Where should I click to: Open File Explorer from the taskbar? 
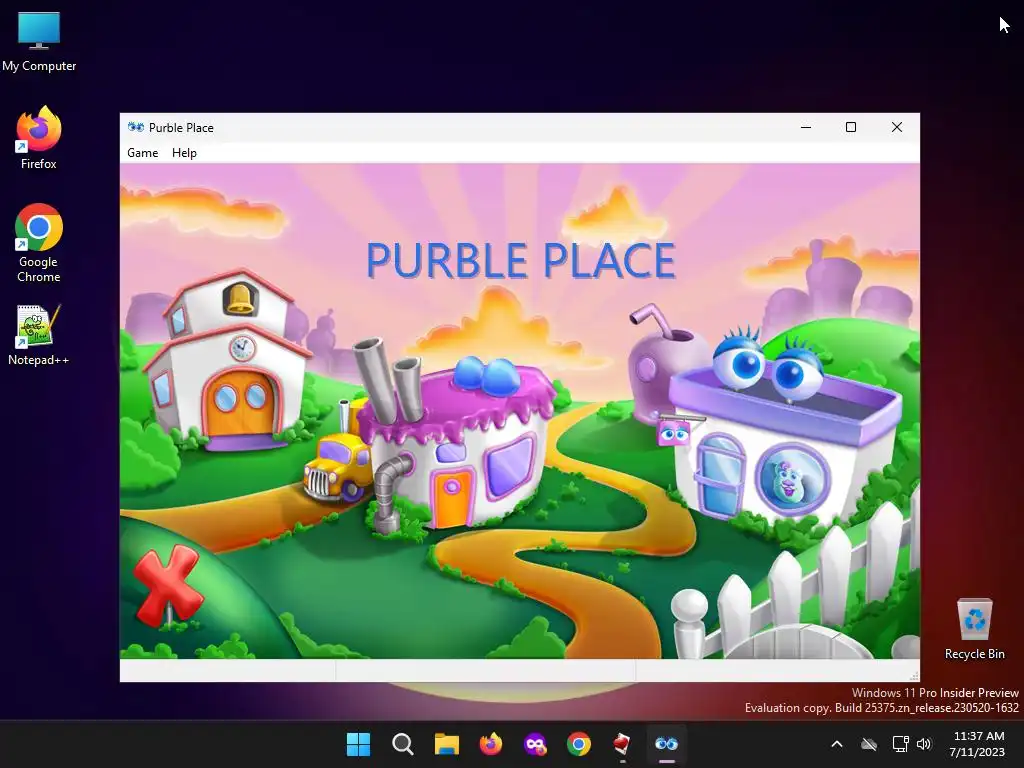click(x=447, y=744)
